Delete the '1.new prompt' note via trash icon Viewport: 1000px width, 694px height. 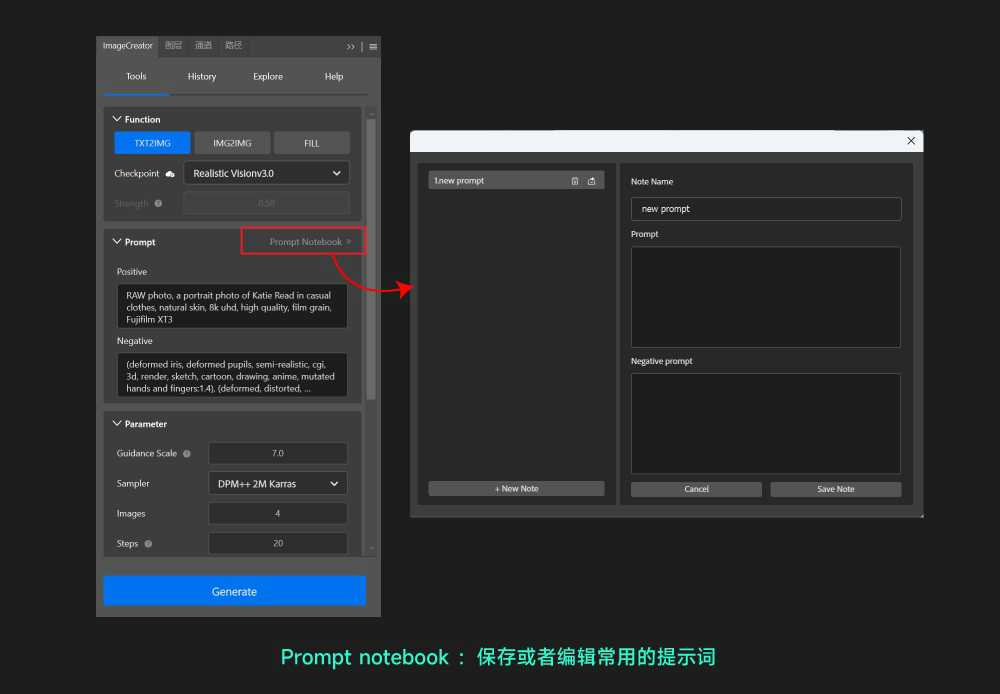[575, 181]
